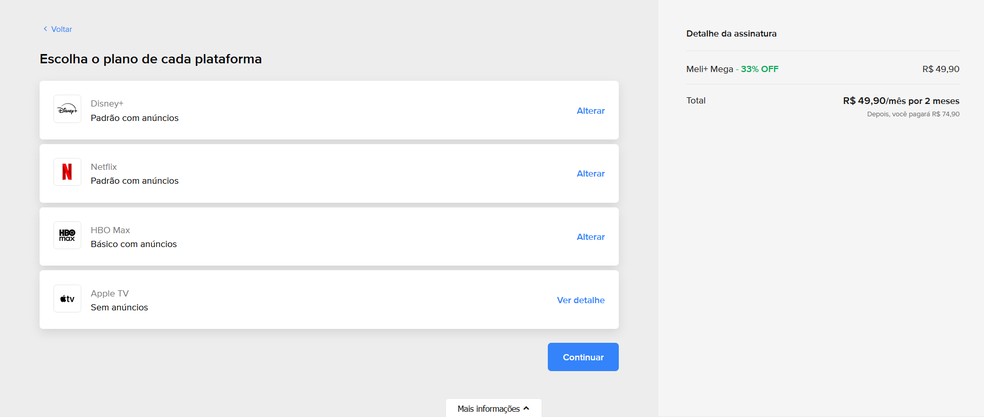The image size is (984, 420).
Task: Click the chevron arrow on Mais informações
Action: (526, 408)
